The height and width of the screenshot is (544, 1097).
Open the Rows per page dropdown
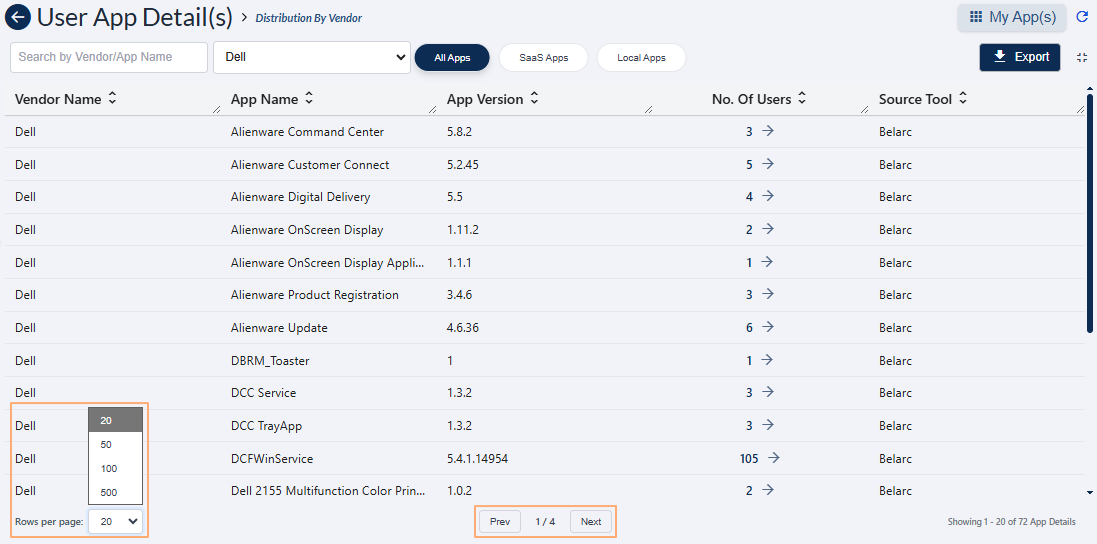[x=115, y=521]
